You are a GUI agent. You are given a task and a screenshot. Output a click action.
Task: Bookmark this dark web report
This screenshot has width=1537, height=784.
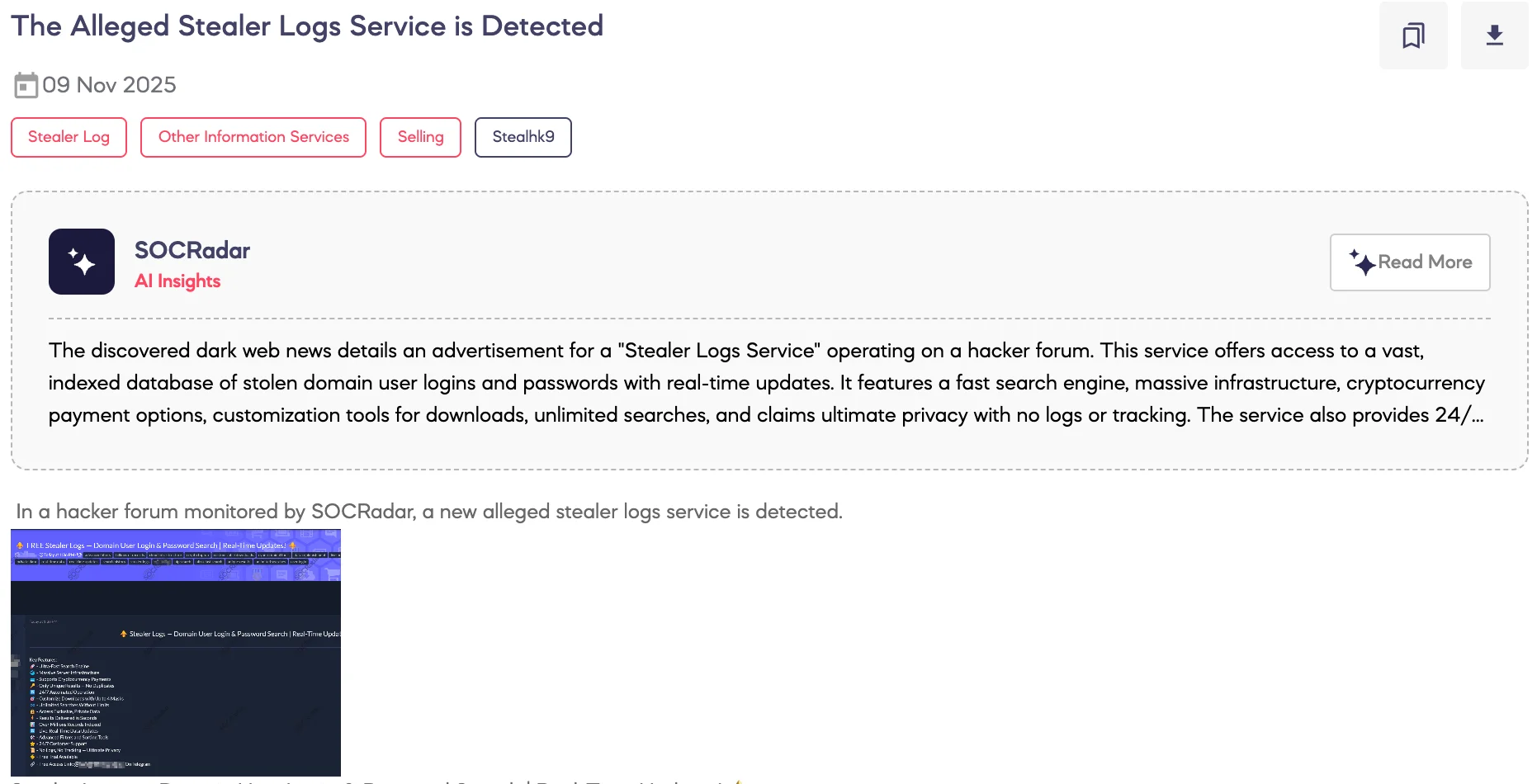pyautogui.click(x=1412, y=35)
